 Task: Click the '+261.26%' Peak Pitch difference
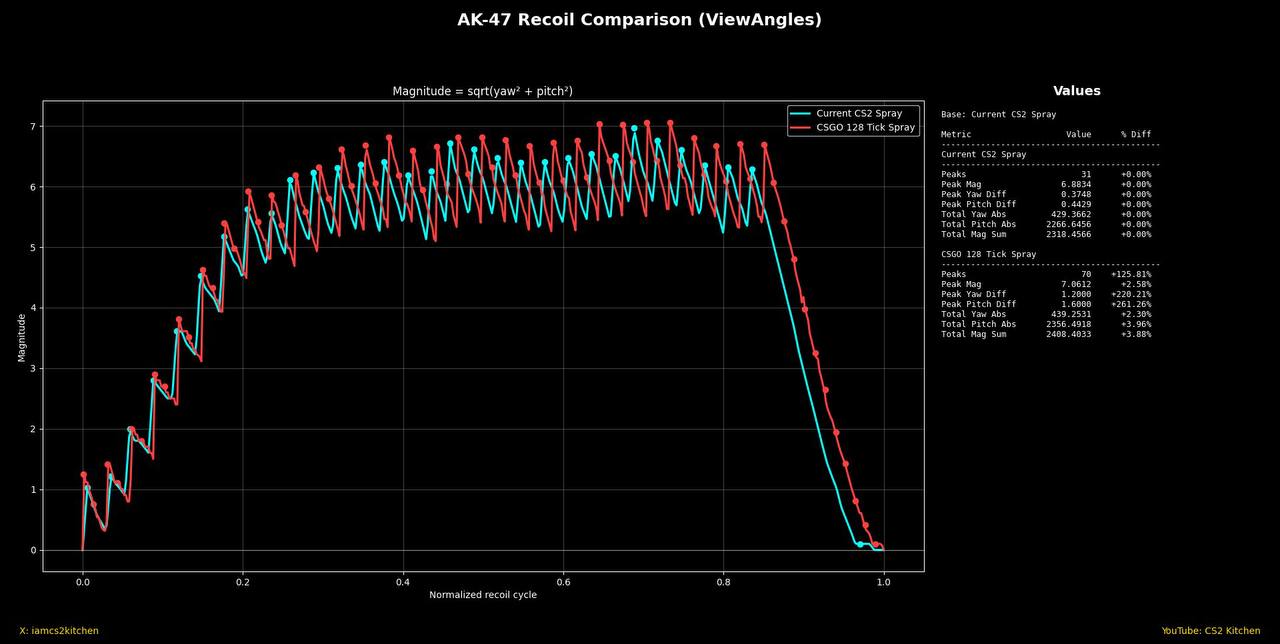(x=1131, y=304)
